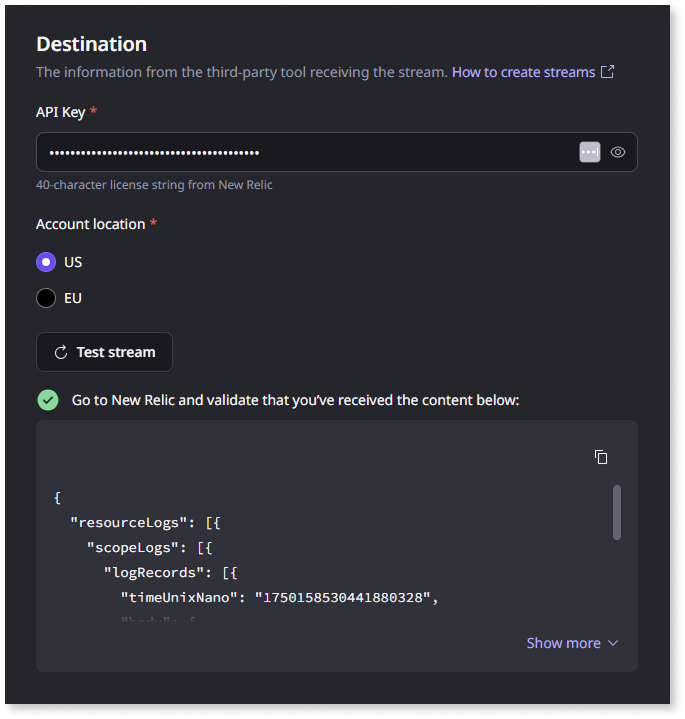685x719 pixels.
Task: Click the external link icon beside How to create streams
Action: tap(608, 72)
